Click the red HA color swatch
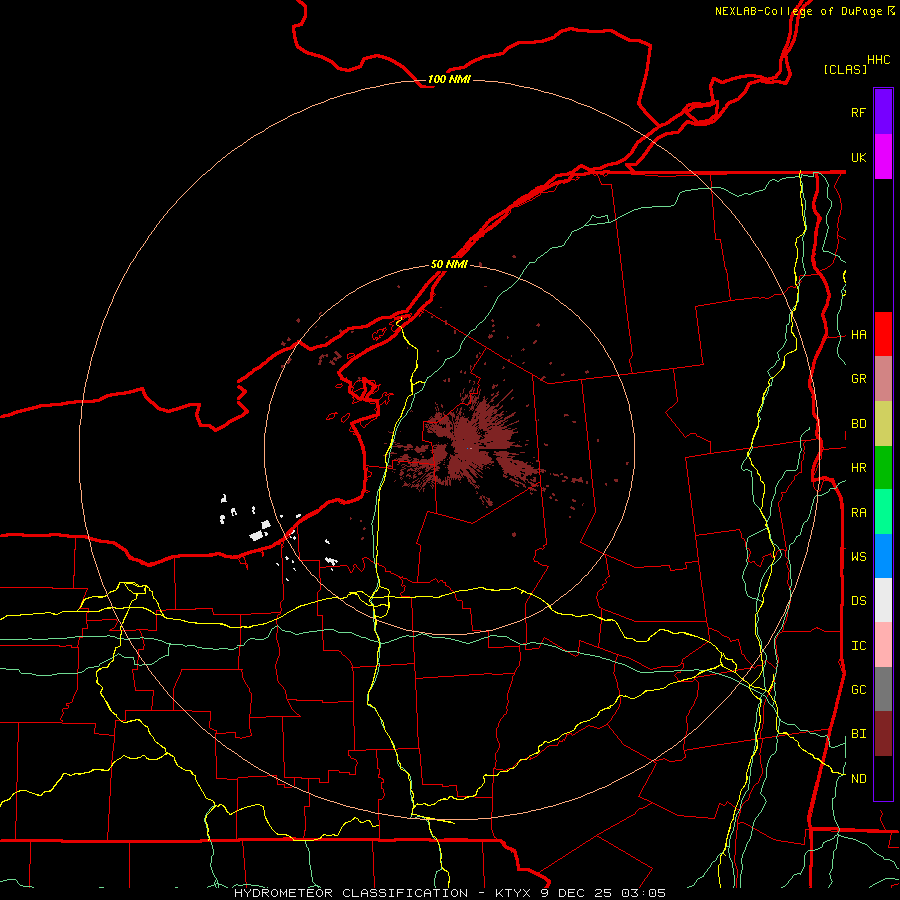Viewport: 900px width, 900px height. (x=883, y=334)
